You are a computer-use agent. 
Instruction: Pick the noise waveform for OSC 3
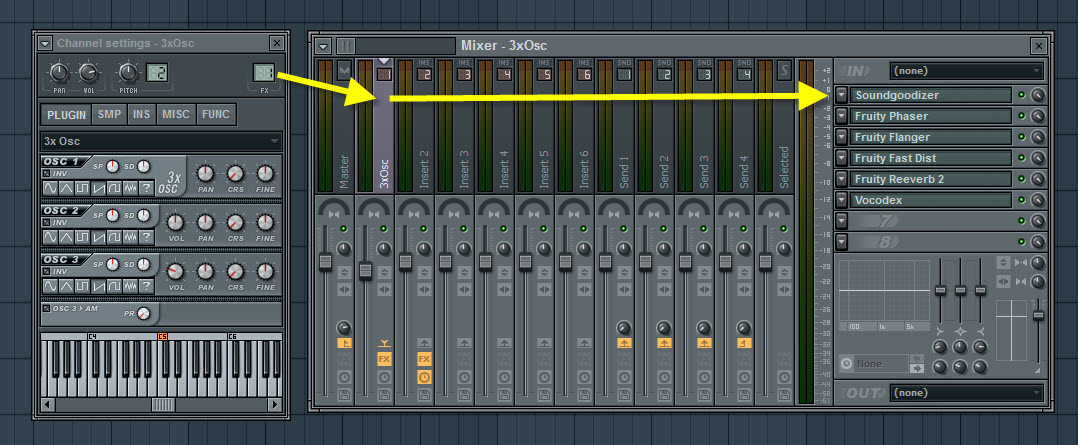[x=129, y=284]
